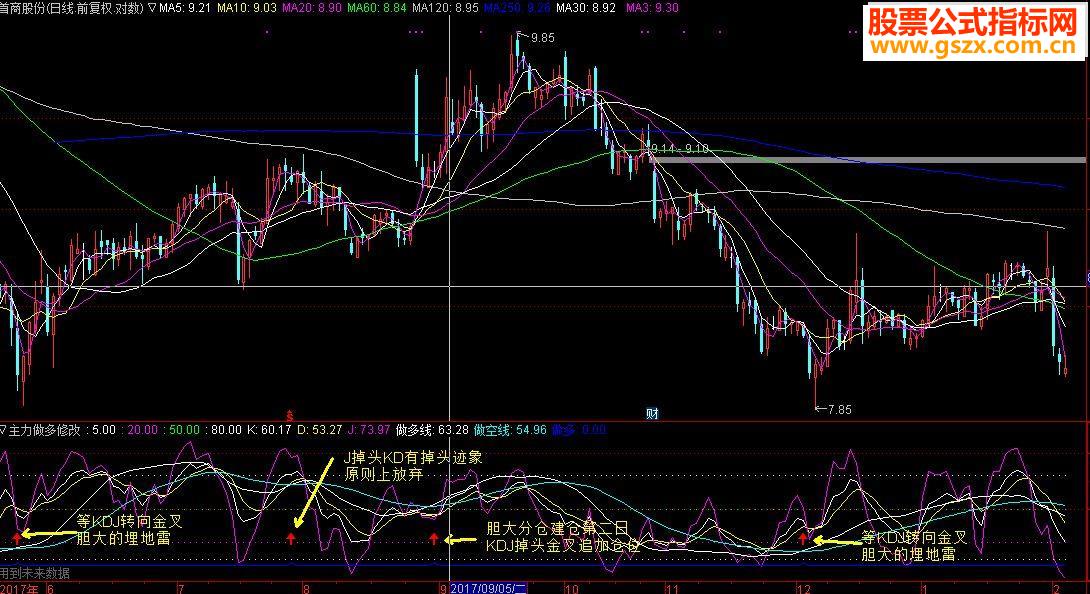1090x594 pixels.
Task: Select the MA120: 8.95 label
Action: point(445,8)
